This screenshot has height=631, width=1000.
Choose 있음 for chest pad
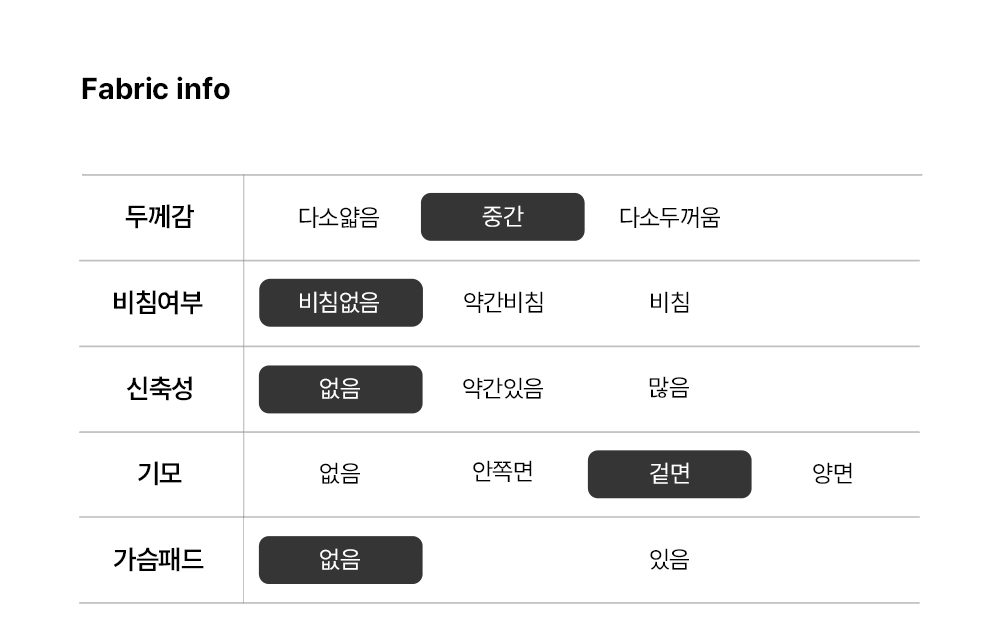click(669, 560)
